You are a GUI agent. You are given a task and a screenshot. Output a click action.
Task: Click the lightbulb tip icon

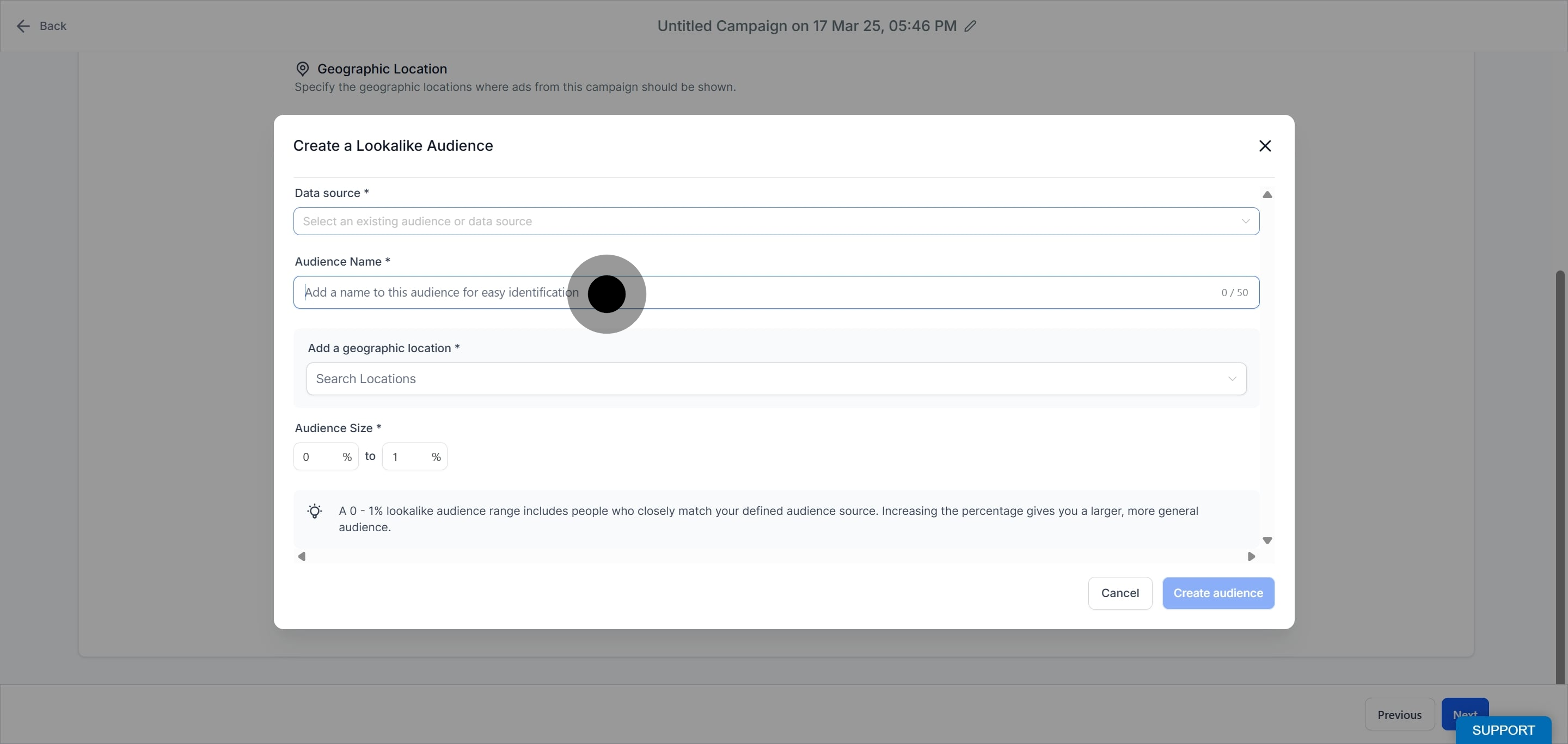(315, 511)
